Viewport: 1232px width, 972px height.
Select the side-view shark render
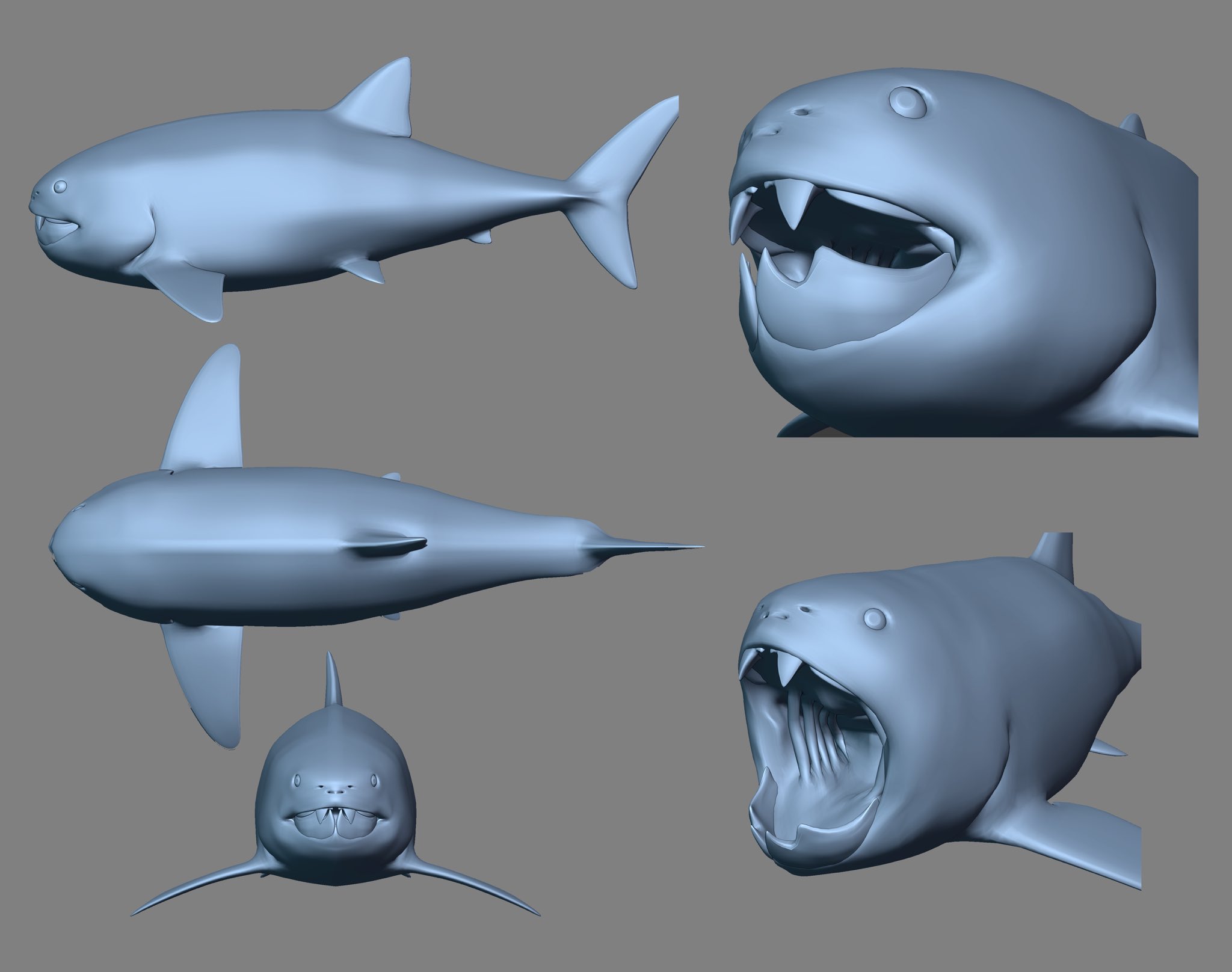[355, 188]
